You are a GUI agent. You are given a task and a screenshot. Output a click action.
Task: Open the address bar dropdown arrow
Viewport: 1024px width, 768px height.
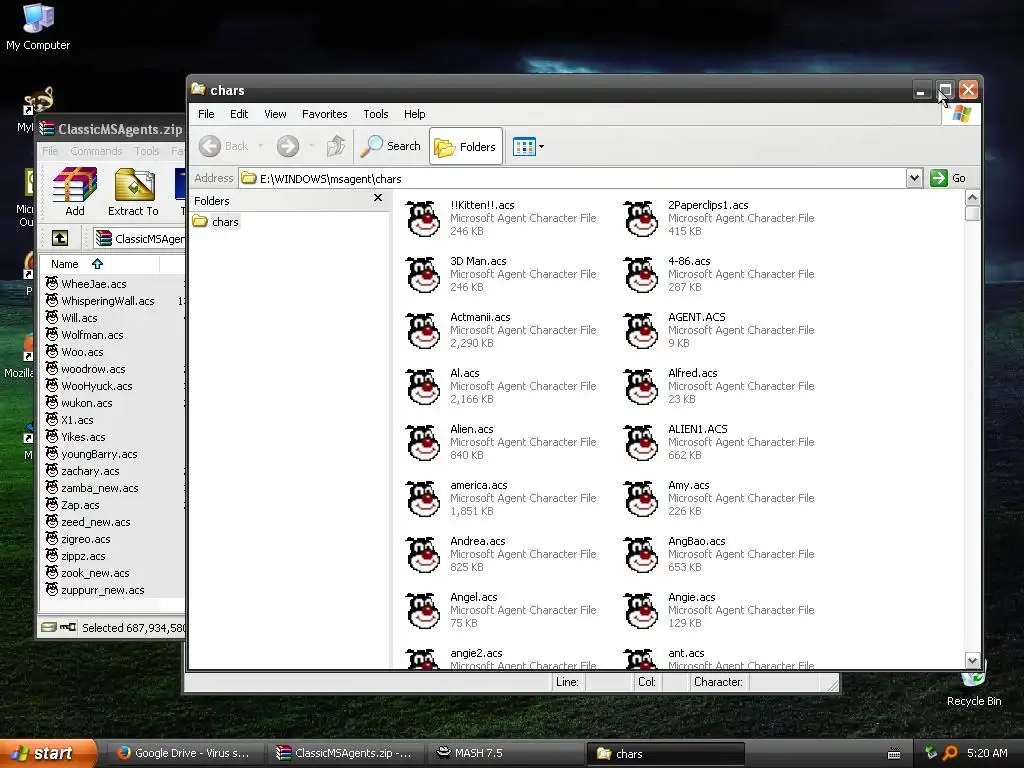tap(914, 178)
